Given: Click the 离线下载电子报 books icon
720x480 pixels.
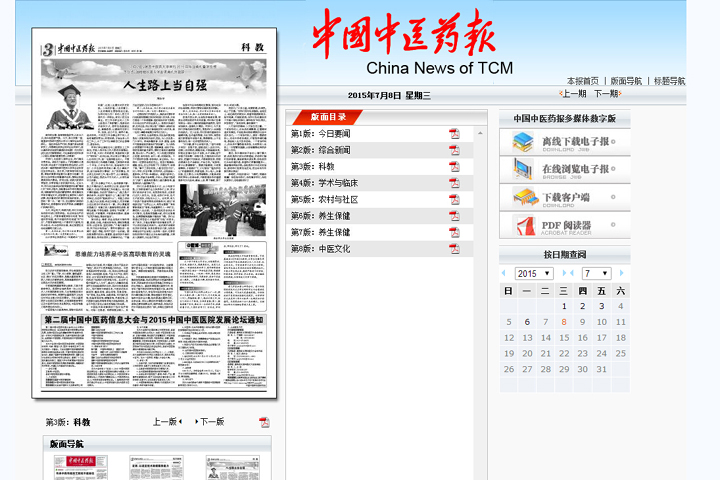Looking at the screenshot, I should (x=523, y=142).
